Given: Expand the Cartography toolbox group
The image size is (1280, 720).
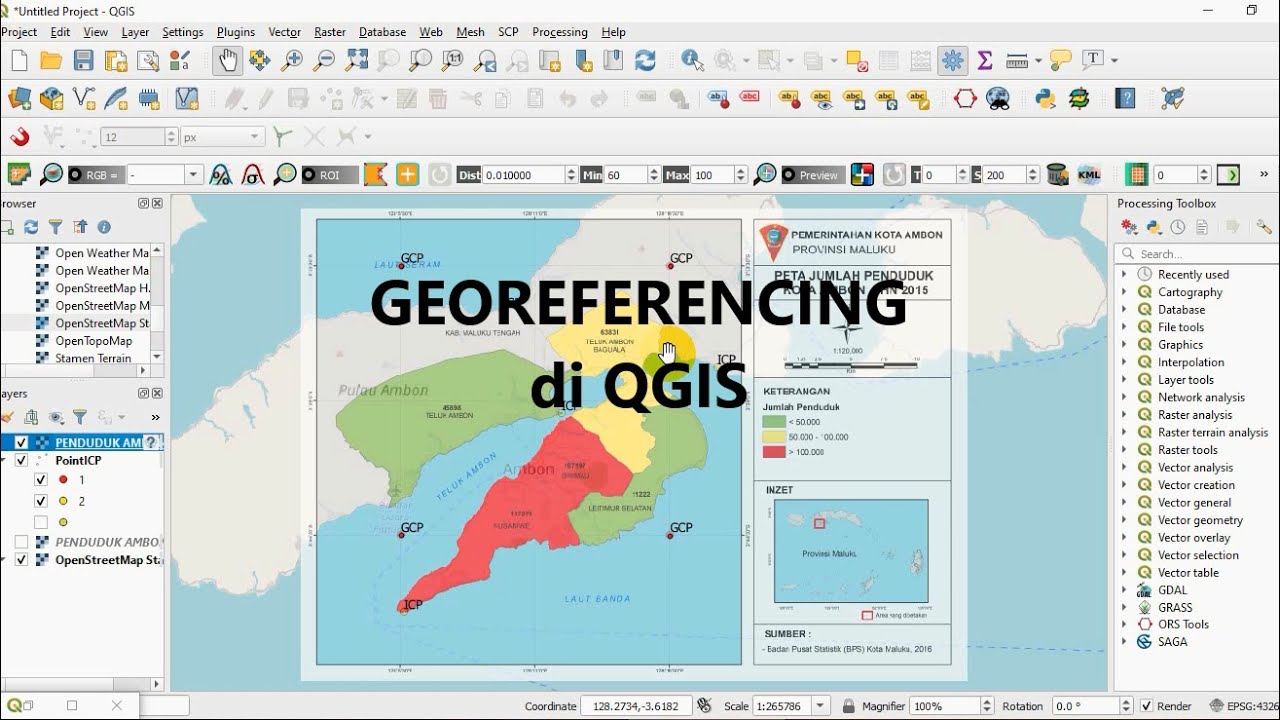Looking at the screenshot, I should 1124,292.
